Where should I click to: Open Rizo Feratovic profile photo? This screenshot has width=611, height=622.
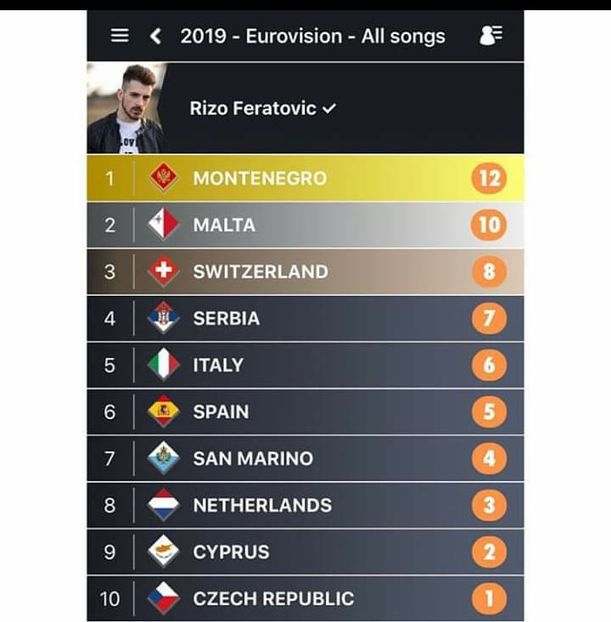pyautogui.click(x=125, y=108)
